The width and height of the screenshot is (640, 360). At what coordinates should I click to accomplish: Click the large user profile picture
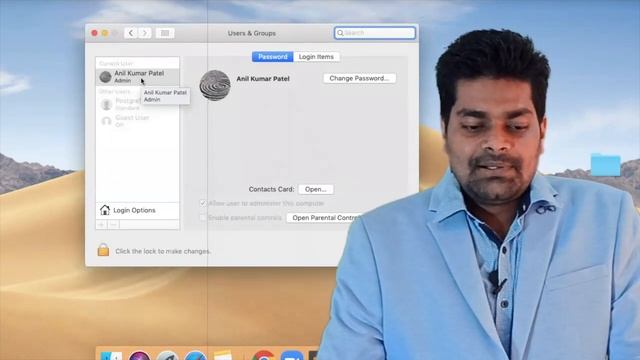215,85
